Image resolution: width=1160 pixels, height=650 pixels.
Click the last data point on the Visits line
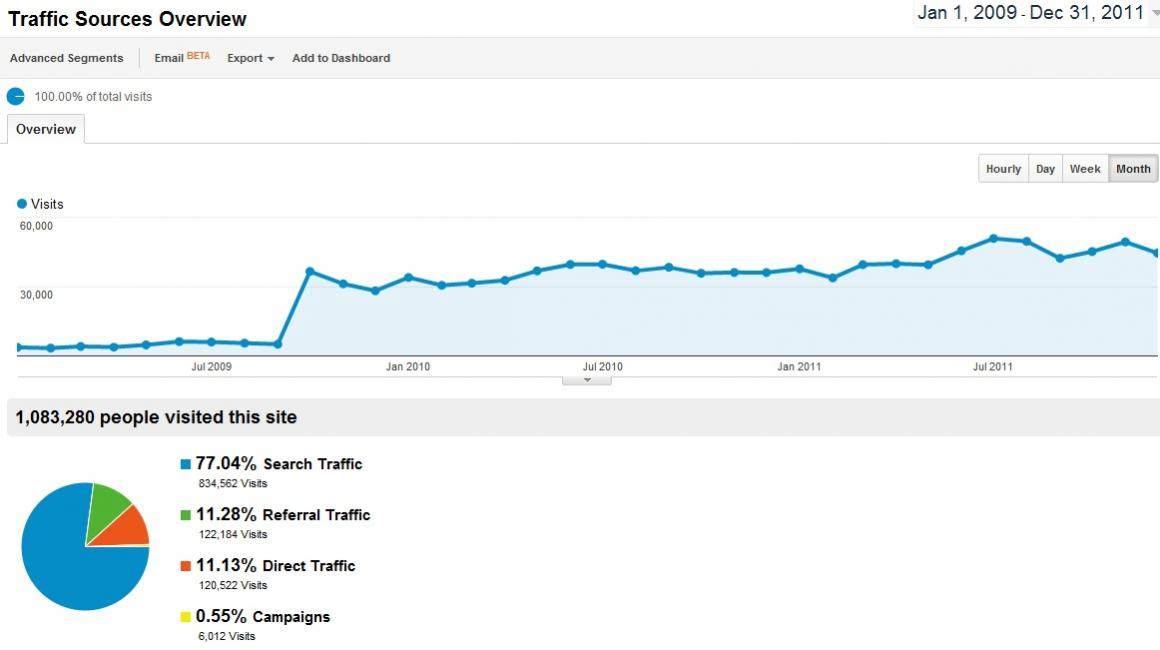pyautogui.click(x=1156, y=253)
